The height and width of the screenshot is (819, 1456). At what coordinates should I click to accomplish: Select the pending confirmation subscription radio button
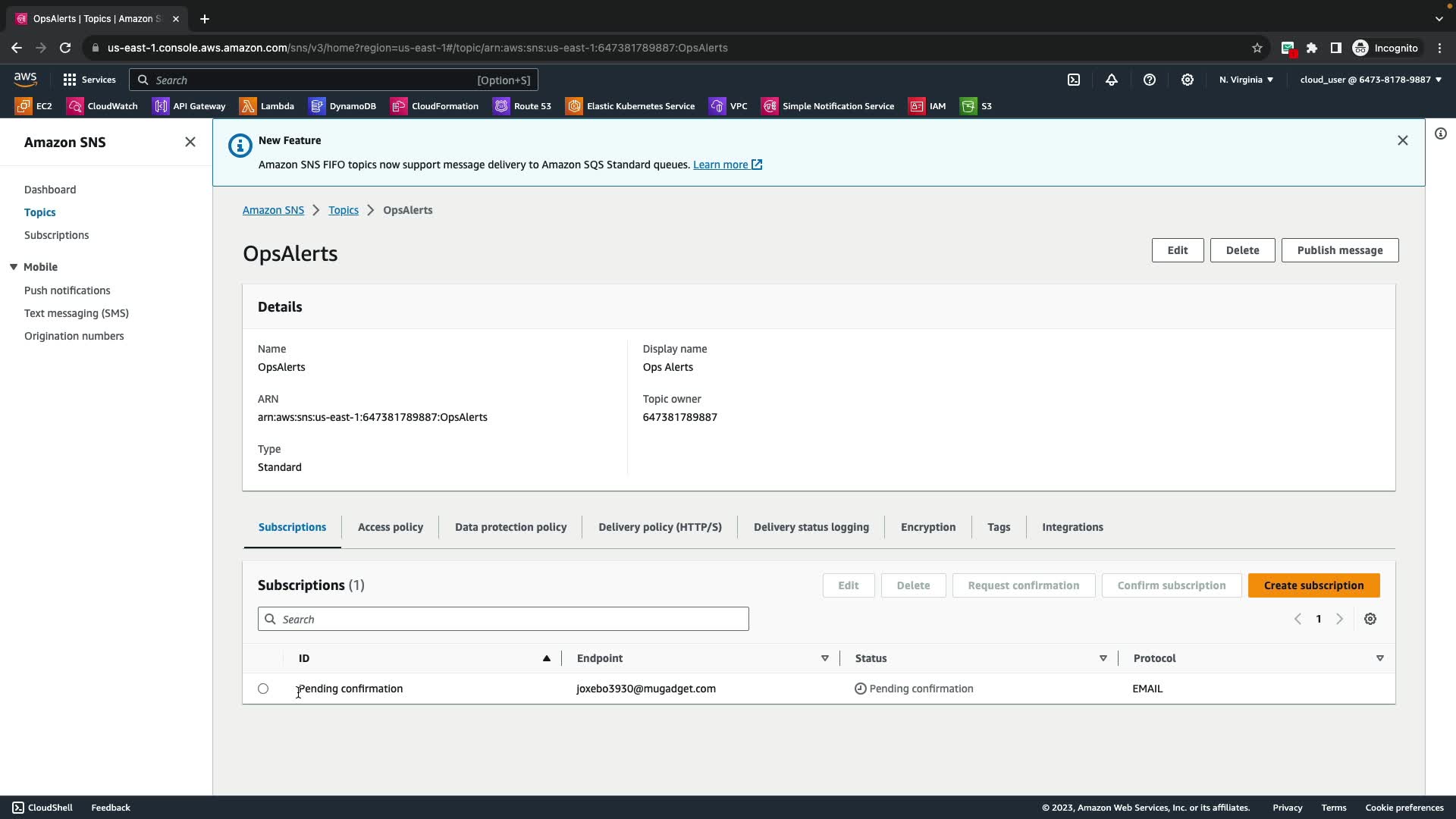tap(263, 689)
